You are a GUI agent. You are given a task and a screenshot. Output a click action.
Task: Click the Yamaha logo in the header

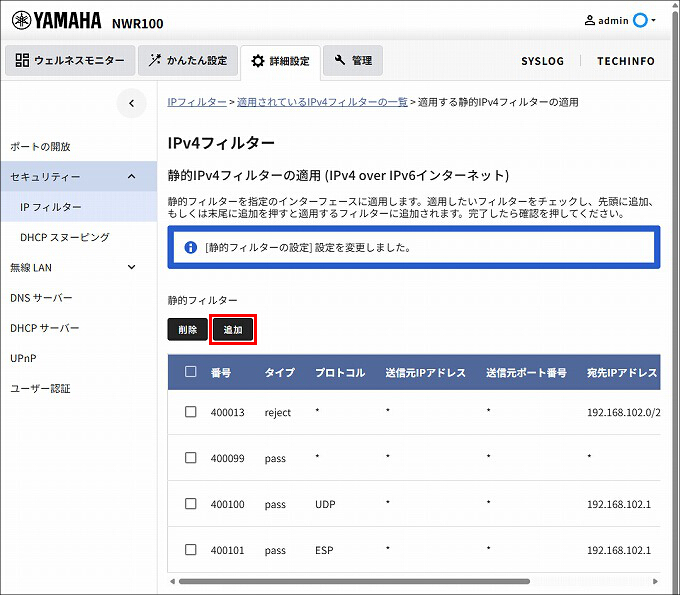point(56,20)
